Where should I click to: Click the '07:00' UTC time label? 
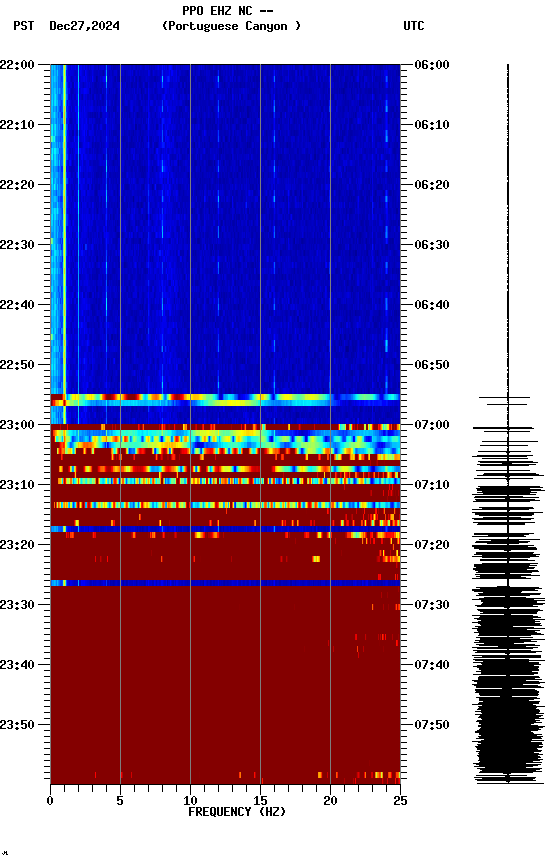[x=432, y=425]
